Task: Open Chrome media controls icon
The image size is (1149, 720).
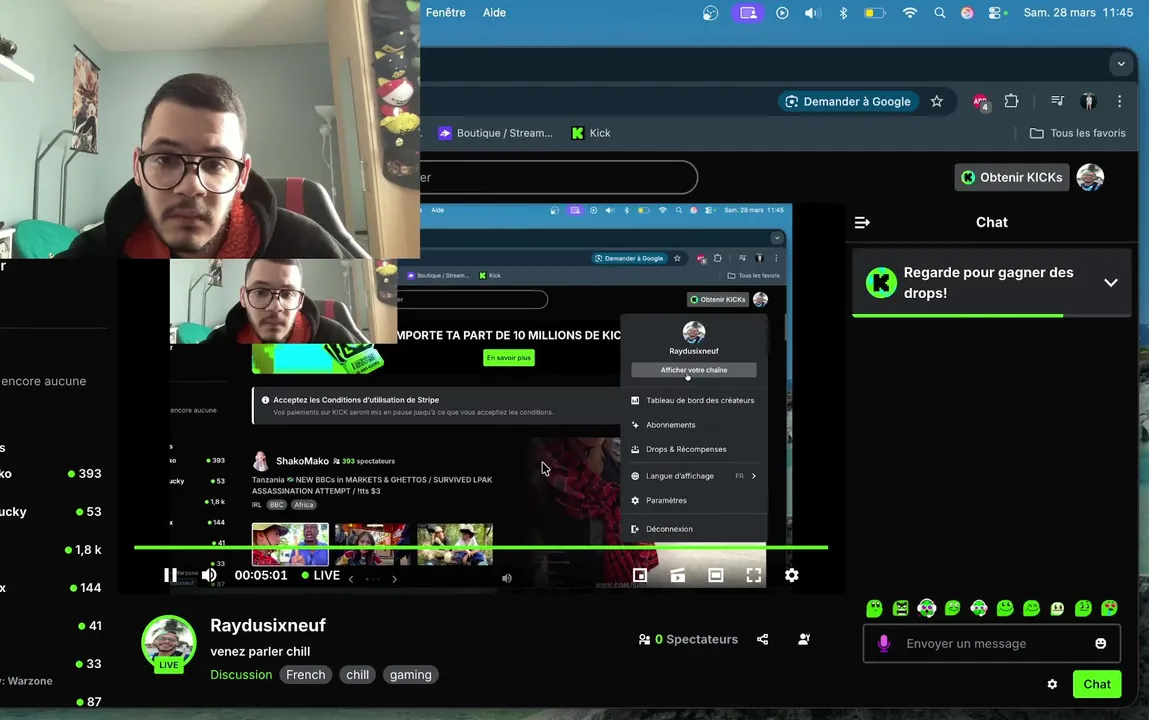Action: coord(1057,101)
